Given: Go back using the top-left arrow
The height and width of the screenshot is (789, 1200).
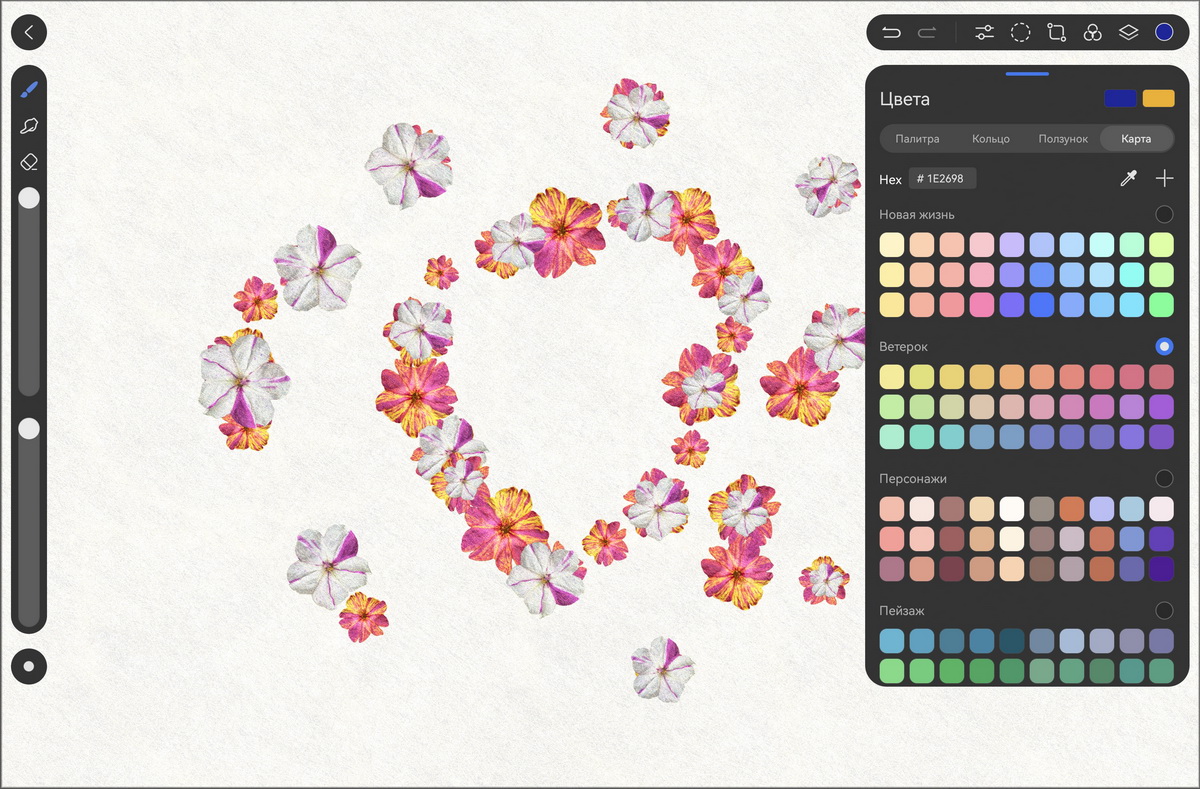Looking at the screenshot, I should 29,32.
